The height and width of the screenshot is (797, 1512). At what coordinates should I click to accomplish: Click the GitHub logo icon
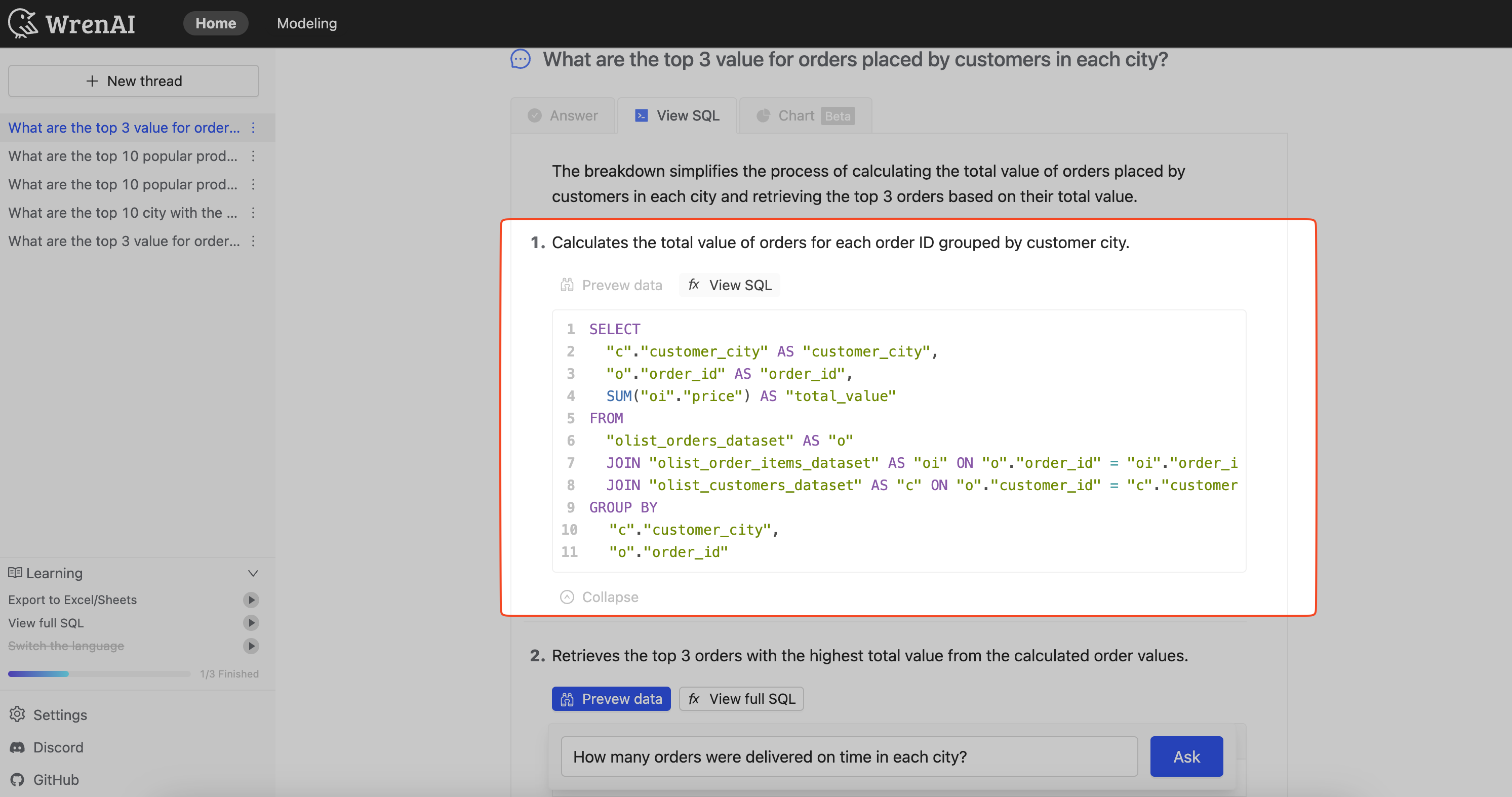18,779
